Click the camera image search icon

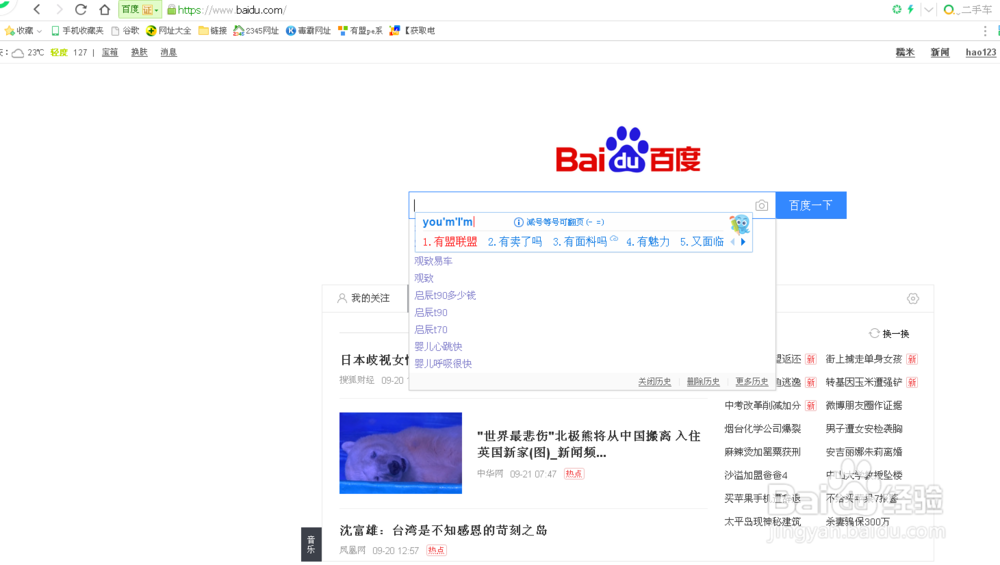761,205
